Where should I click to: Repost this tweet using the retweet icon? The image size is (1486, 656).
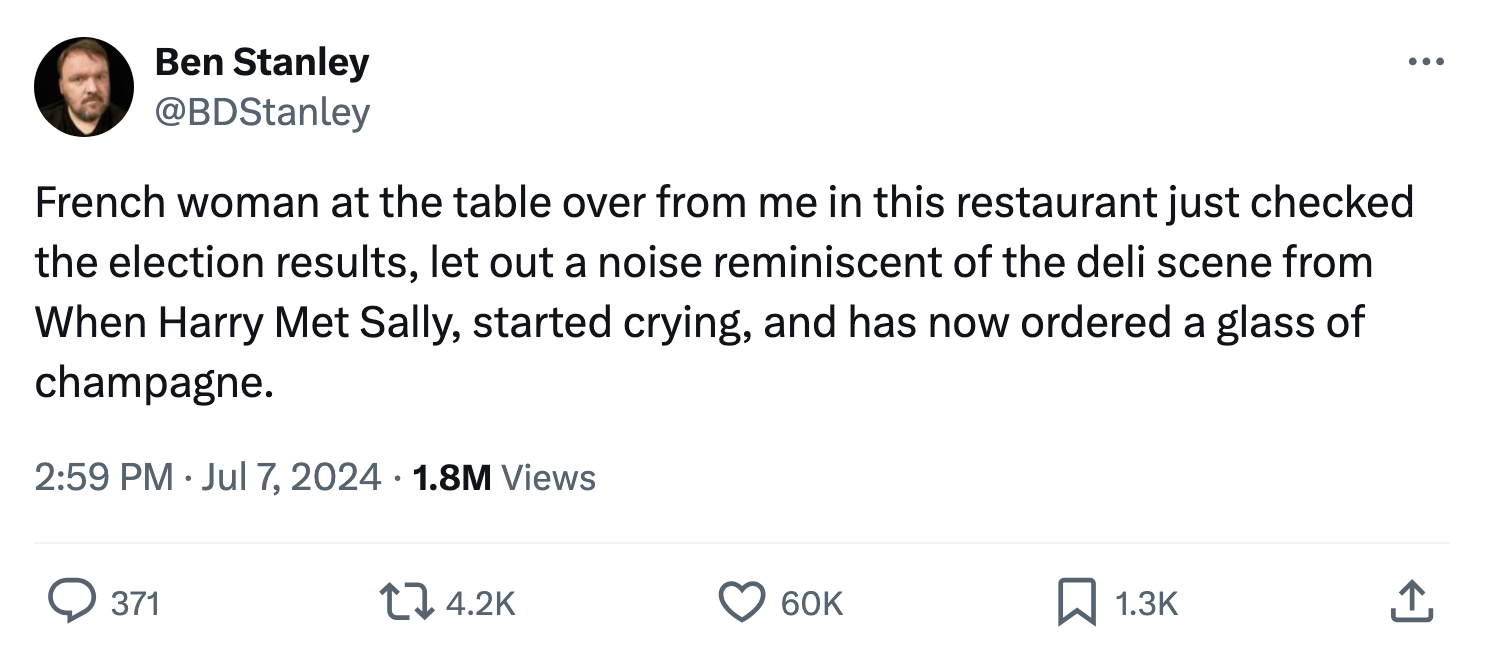pos(403,602)
